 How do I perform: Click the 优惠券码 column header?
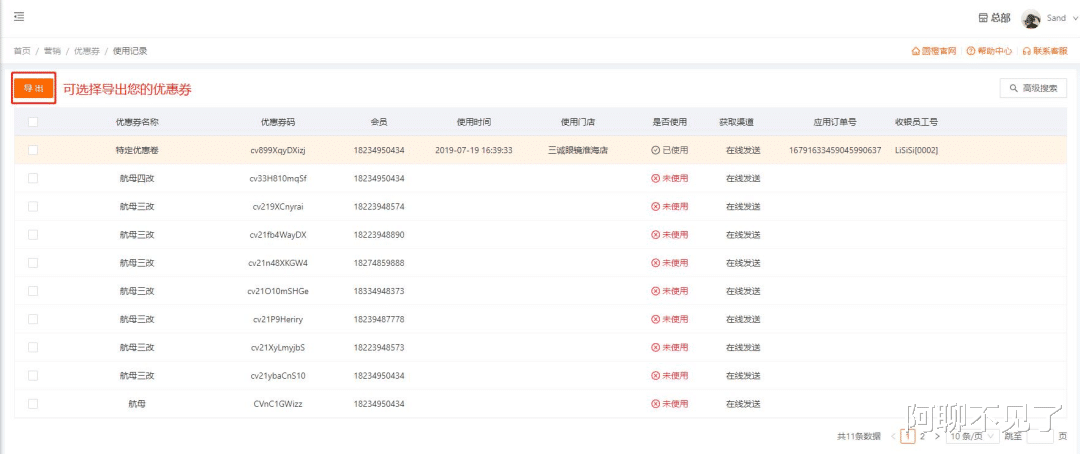pyautogui.click(x=278, y=122)
